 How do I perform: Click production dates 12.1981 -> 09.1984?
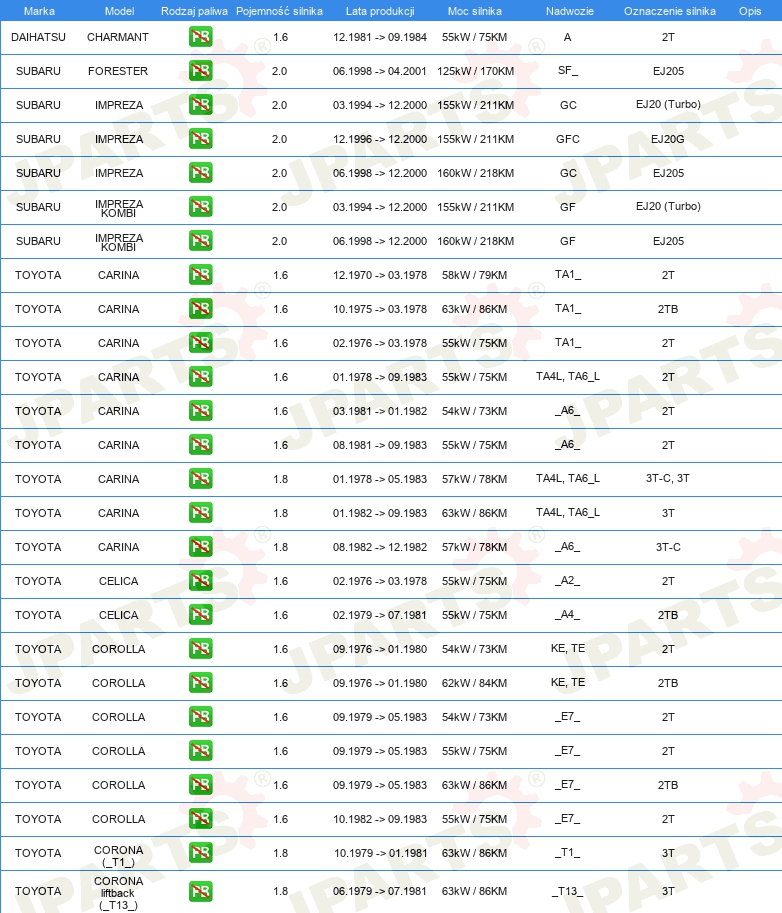(380, 37)
